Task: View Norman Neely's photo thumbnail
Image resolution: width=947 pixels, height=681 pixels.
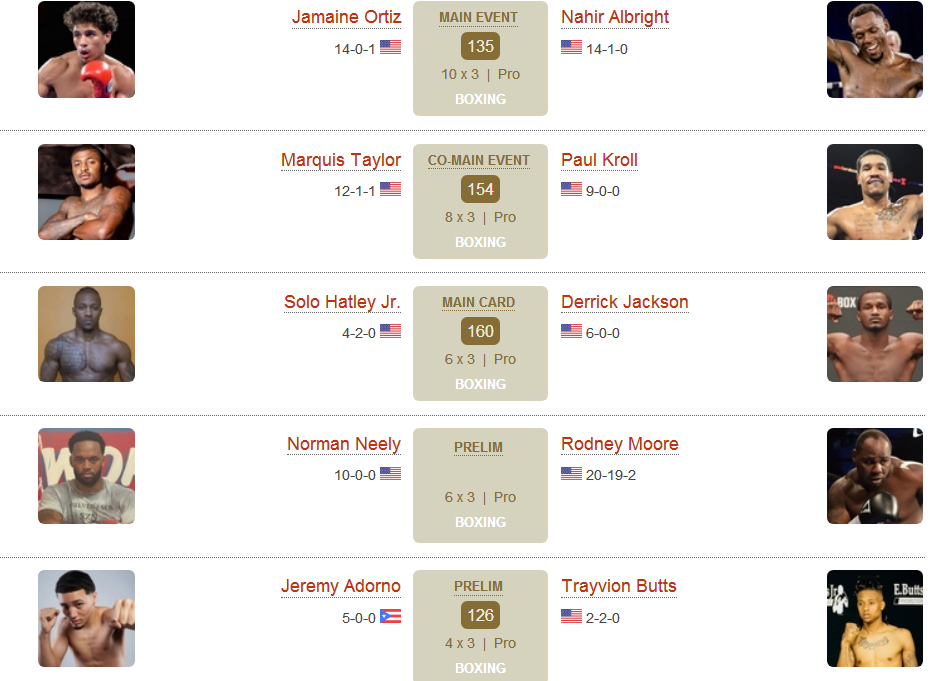Action: click(86, 476)
